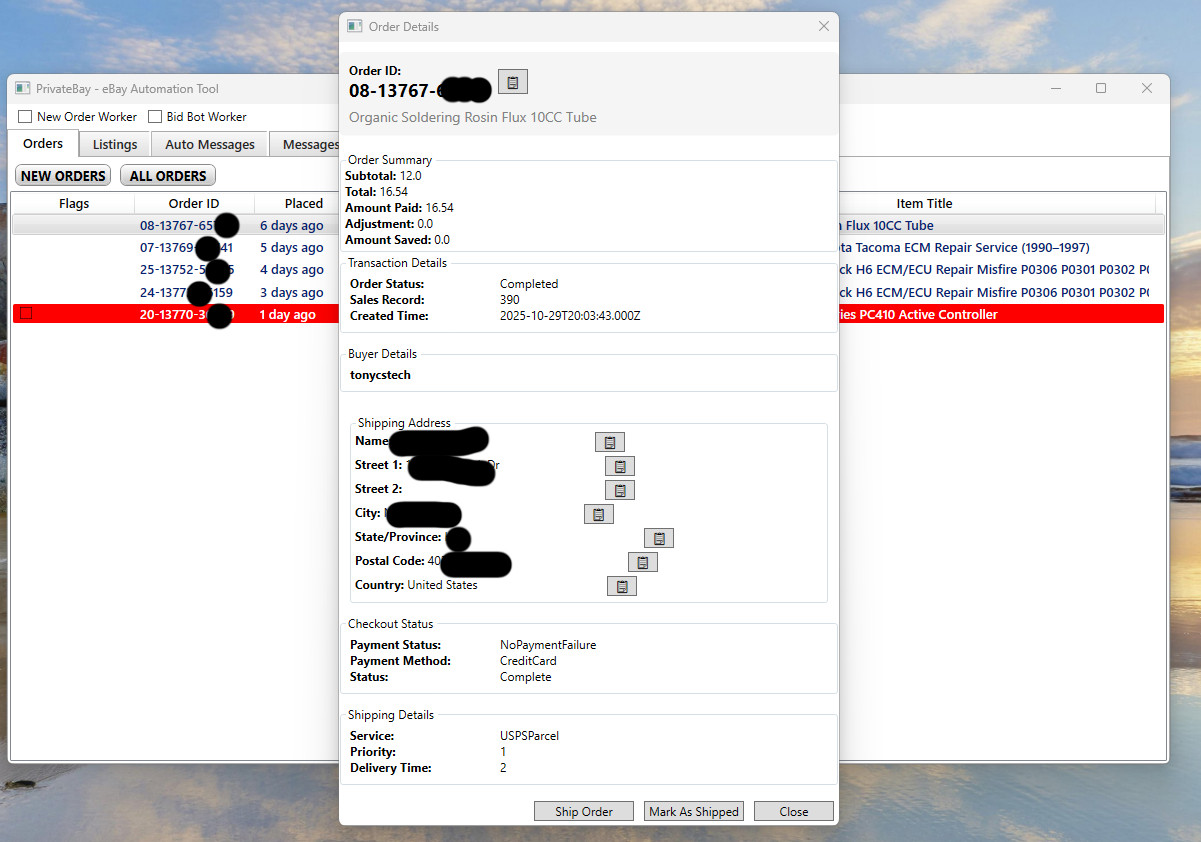Switch to the Listings tab
The image size is (1201, 842).
tap(115, 145)
